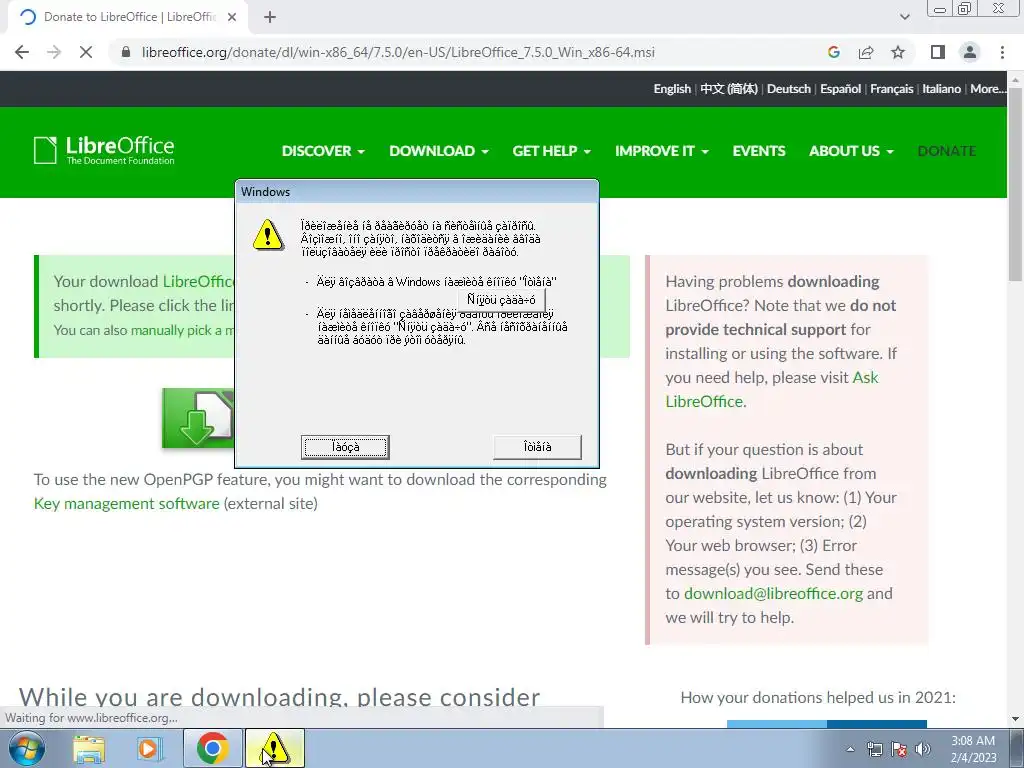Click the 'While you are downloading' heading
The image size is (1024, 768).
point(280,697)
